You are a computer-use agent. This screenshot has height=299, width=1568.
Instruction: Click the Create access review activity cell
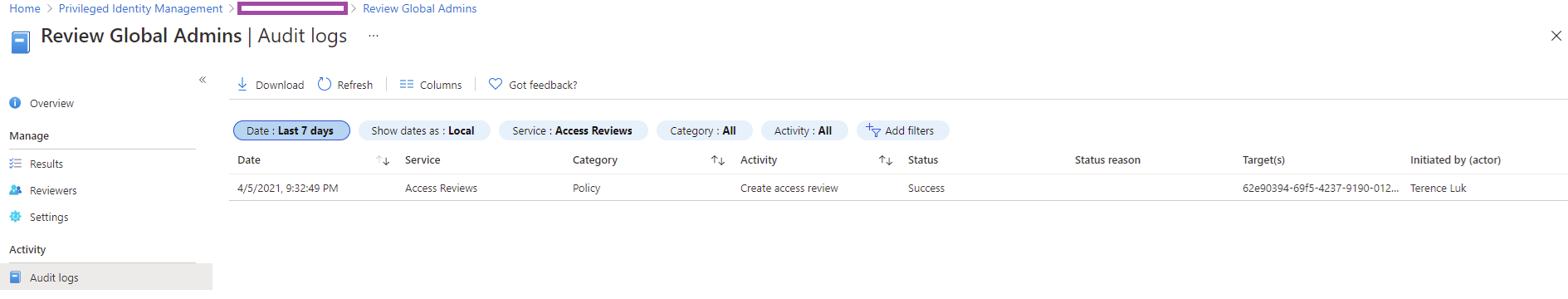pos(789,189)
